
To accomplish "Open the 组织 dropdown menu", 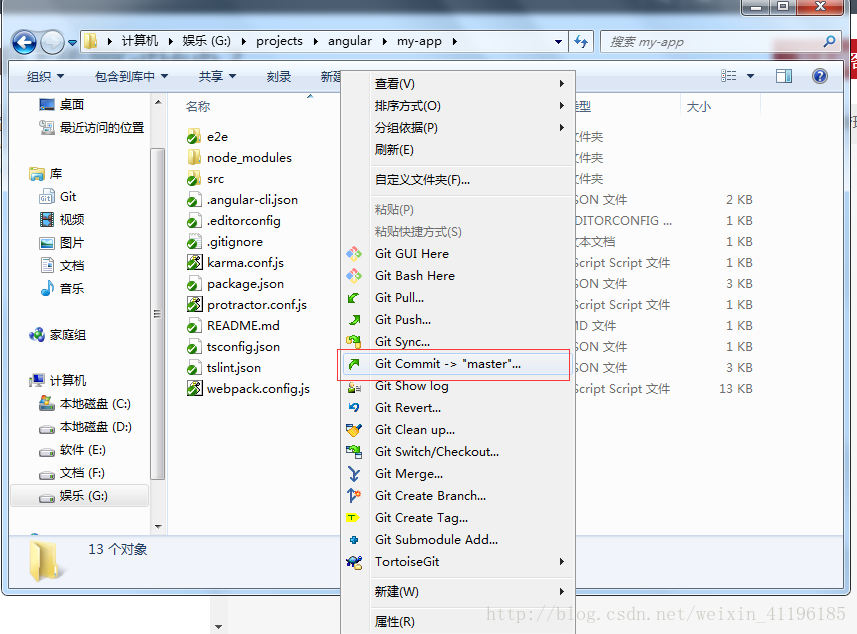I will click(x=45, y=77).
